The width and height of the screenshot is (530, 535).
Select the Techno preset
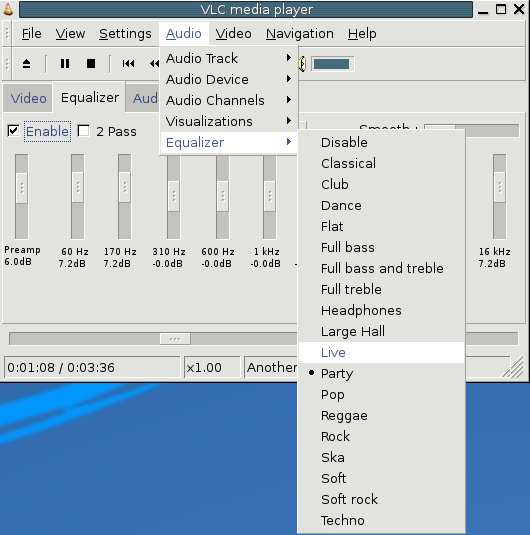[x=381, y=521]
